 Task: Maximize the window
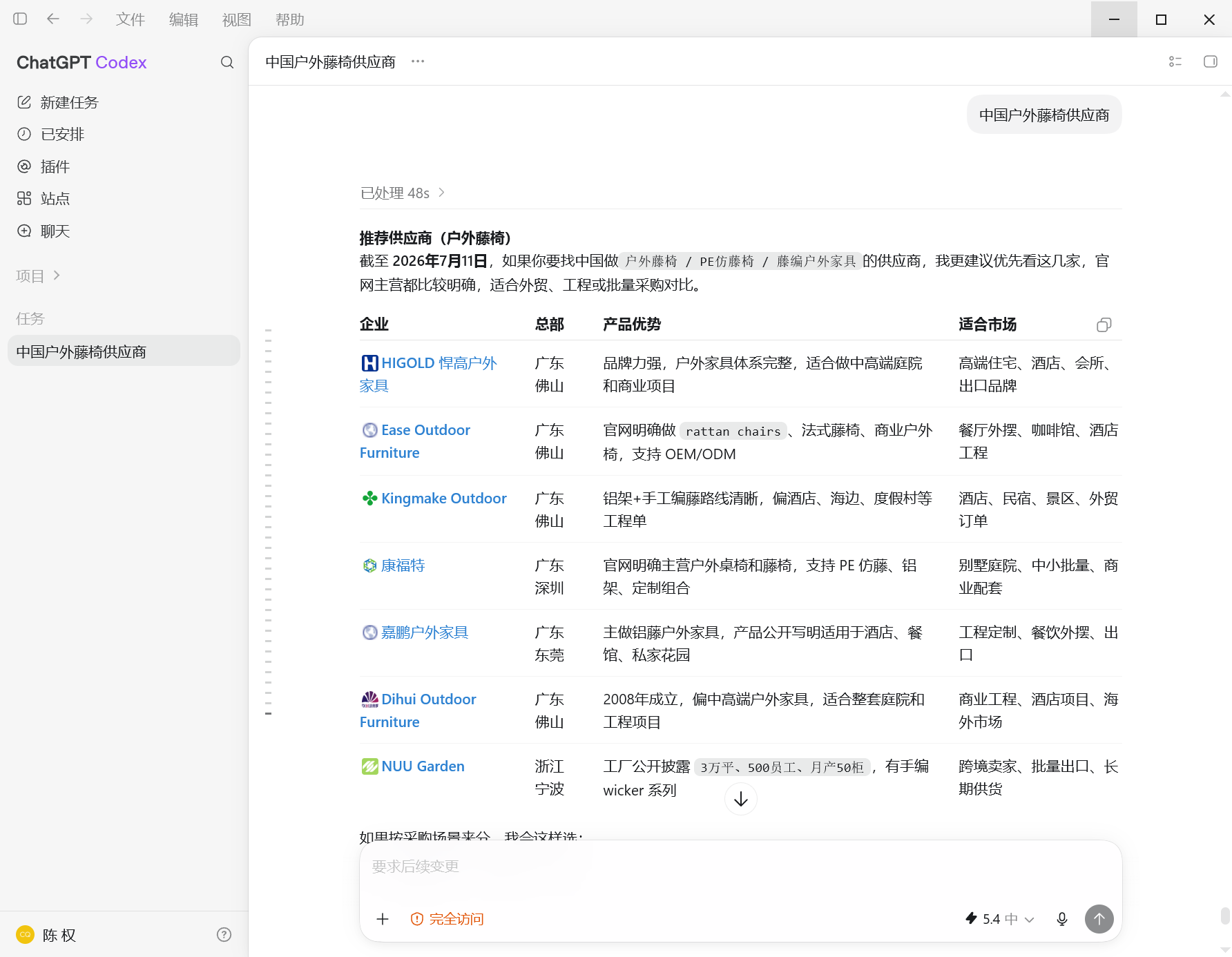[x=1161, y=19]
